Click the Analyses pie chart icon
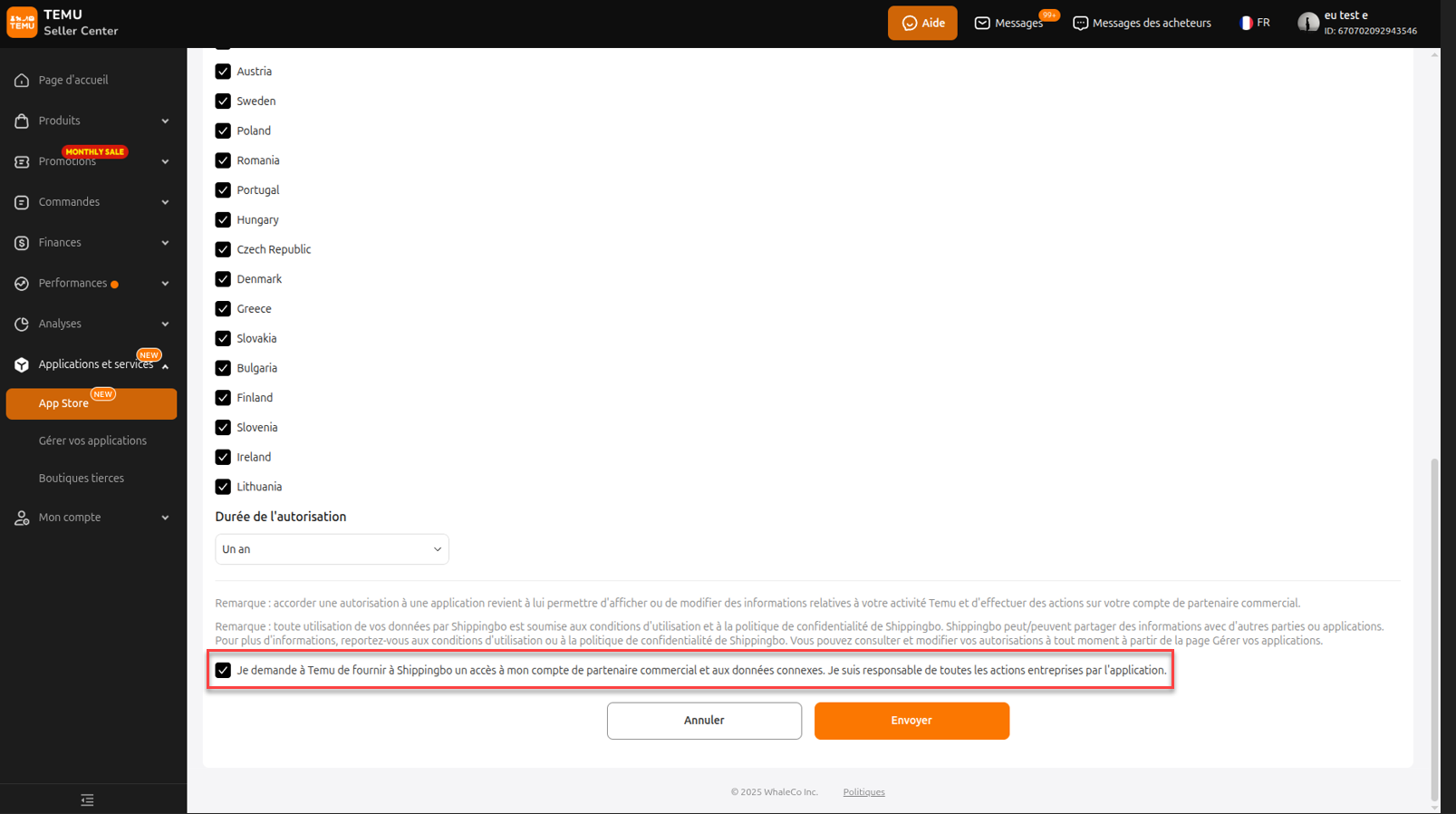Viewport: 1456px width, 814px height. point(22,324)
